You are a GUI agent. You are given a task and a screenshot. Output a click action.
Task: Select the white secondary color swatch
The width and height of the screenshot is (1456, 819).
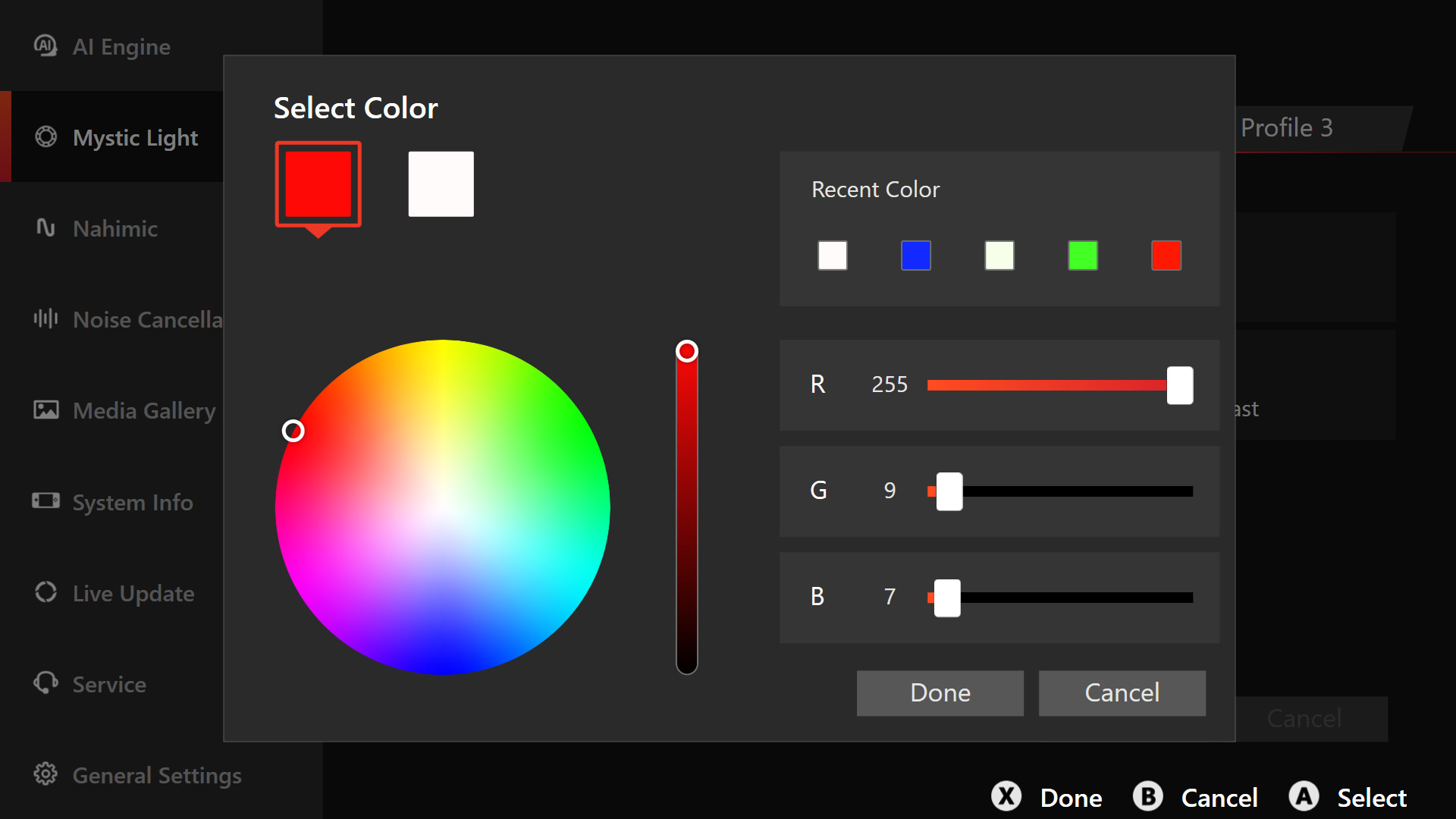point(441,184)
